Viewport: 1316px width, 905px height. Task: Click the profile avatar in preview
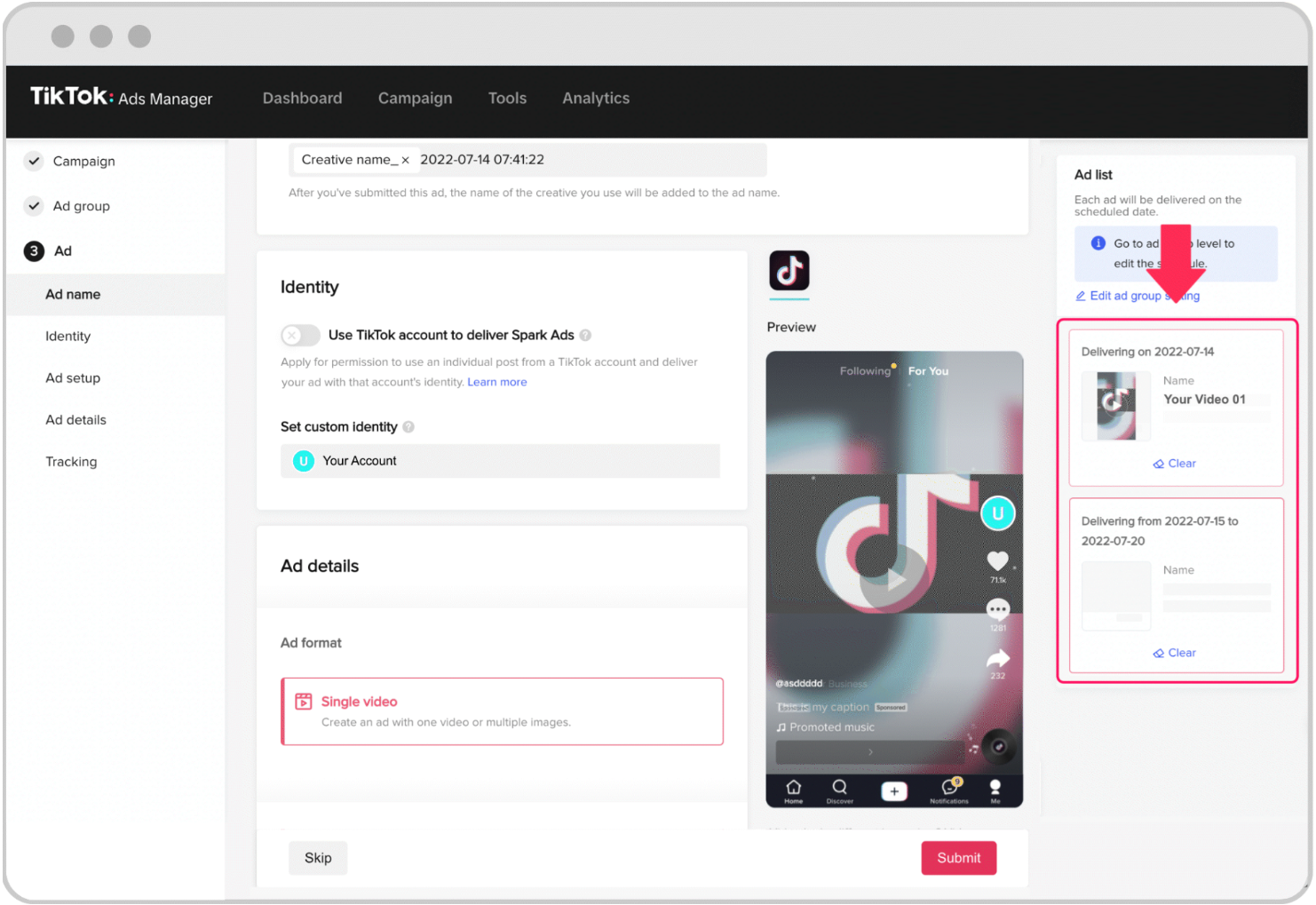(997, 513)
